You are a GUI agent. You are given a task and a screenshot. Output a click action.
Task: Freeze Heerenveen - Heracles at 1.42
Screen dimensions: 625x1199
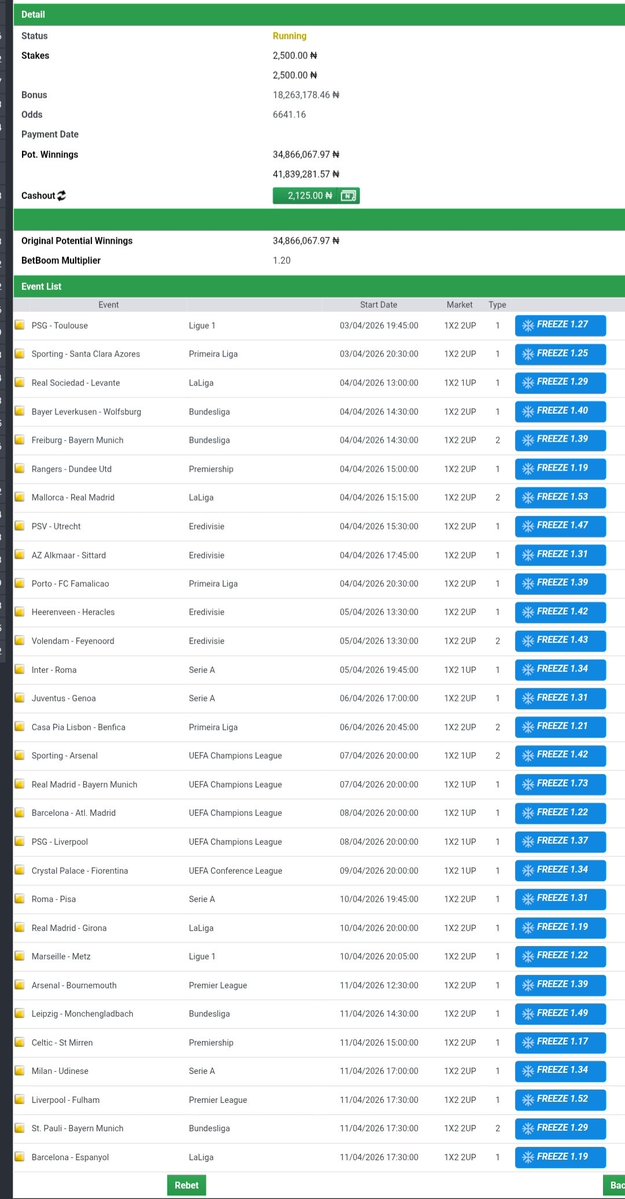560,612
